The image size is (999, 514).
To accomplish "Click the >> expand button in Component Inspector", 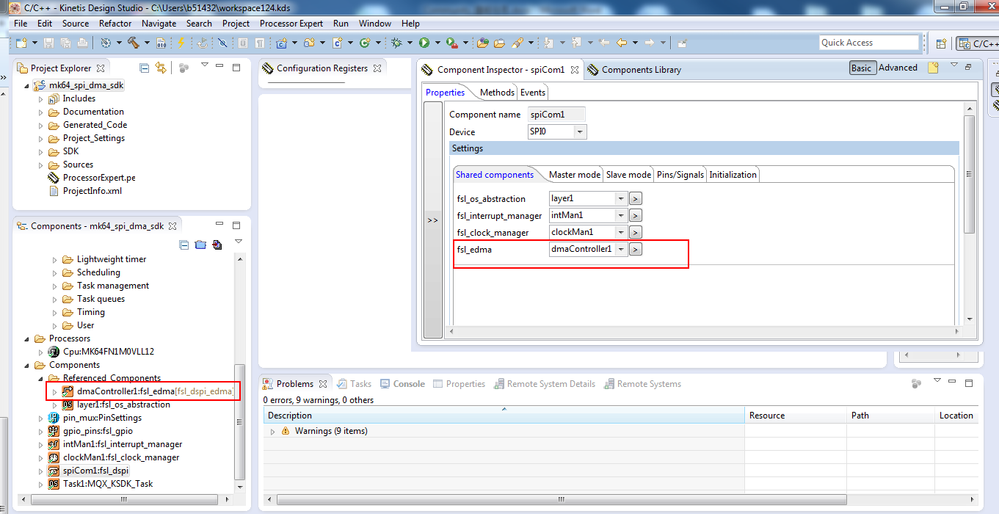I will pos(433,220).
